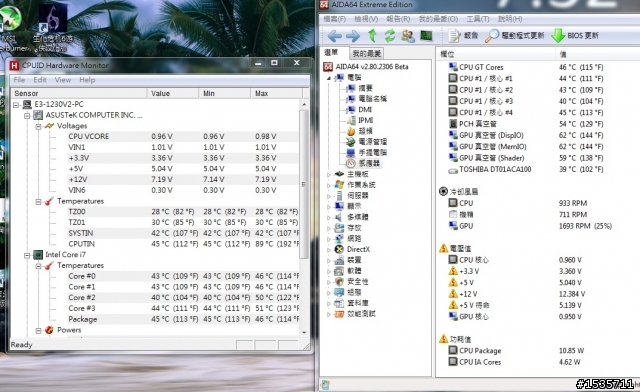Image resolution: width=640 pixels, height=392 pixels.
Task: Open the 工具(T) menu in AIDA64
Action: (478, 19)
